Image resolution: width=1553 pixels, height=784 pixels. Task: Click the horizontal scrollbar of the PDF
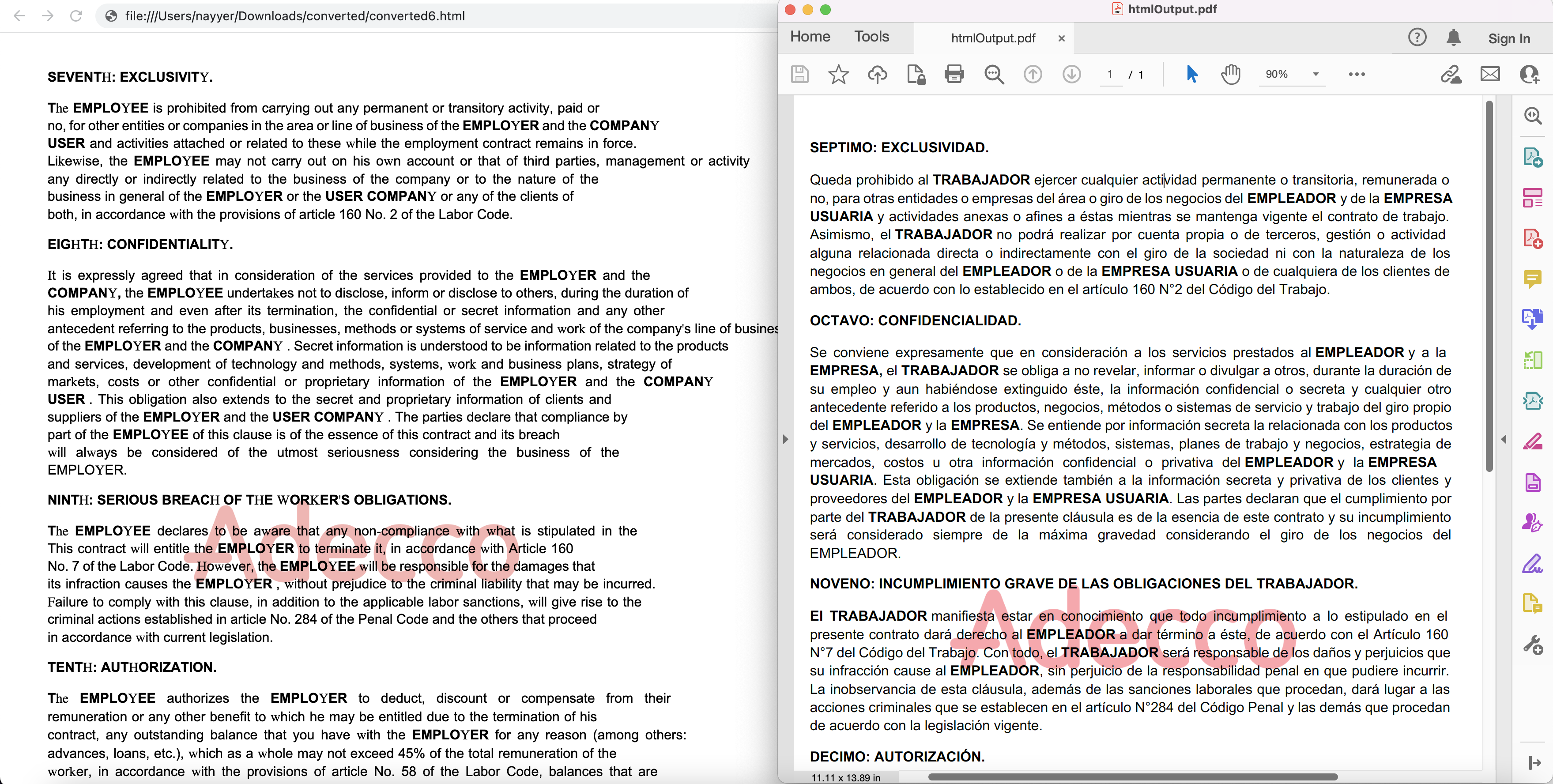(x=1133, y=777)
